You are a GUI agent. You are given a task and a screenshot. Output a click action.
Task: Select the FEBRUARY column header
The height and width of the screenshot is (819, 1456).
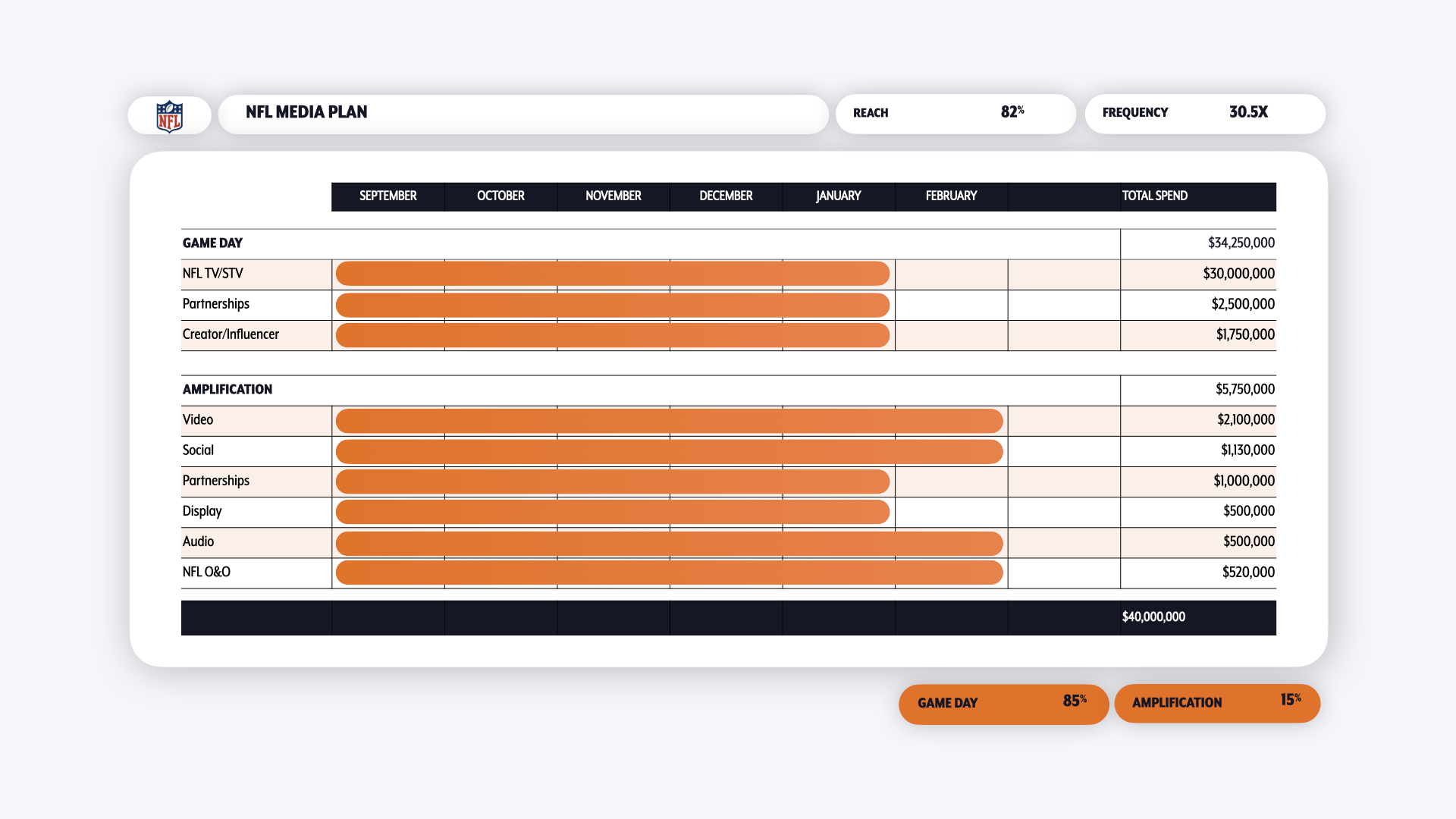(951, 196)
